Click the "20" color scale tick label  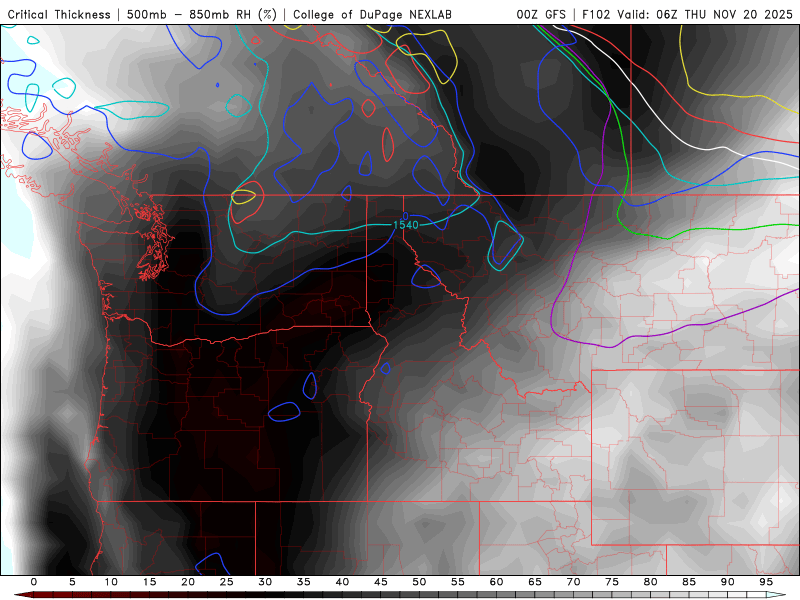tap(188, 582)
